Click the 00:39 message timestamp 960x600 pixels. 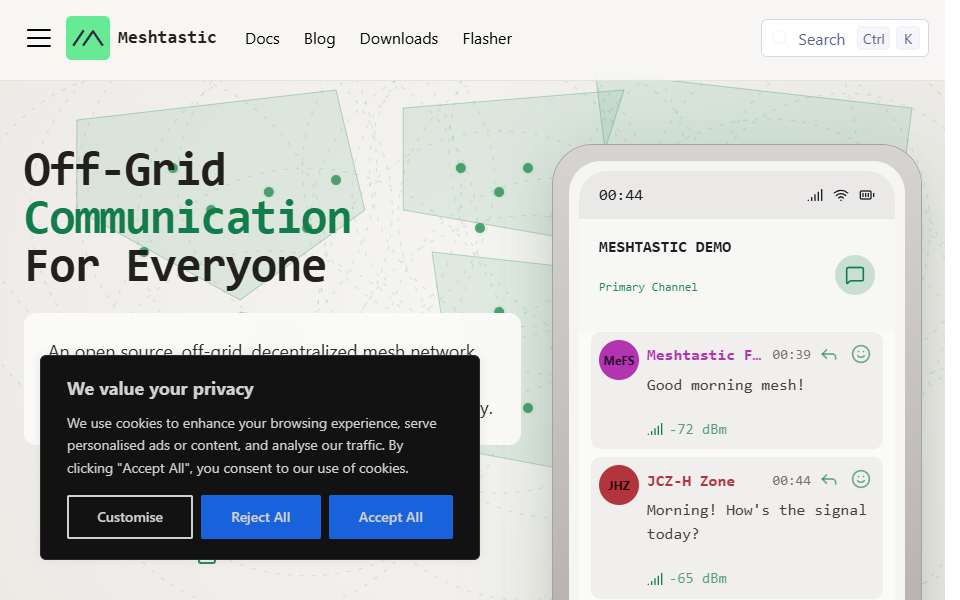[x=791, y=354]
